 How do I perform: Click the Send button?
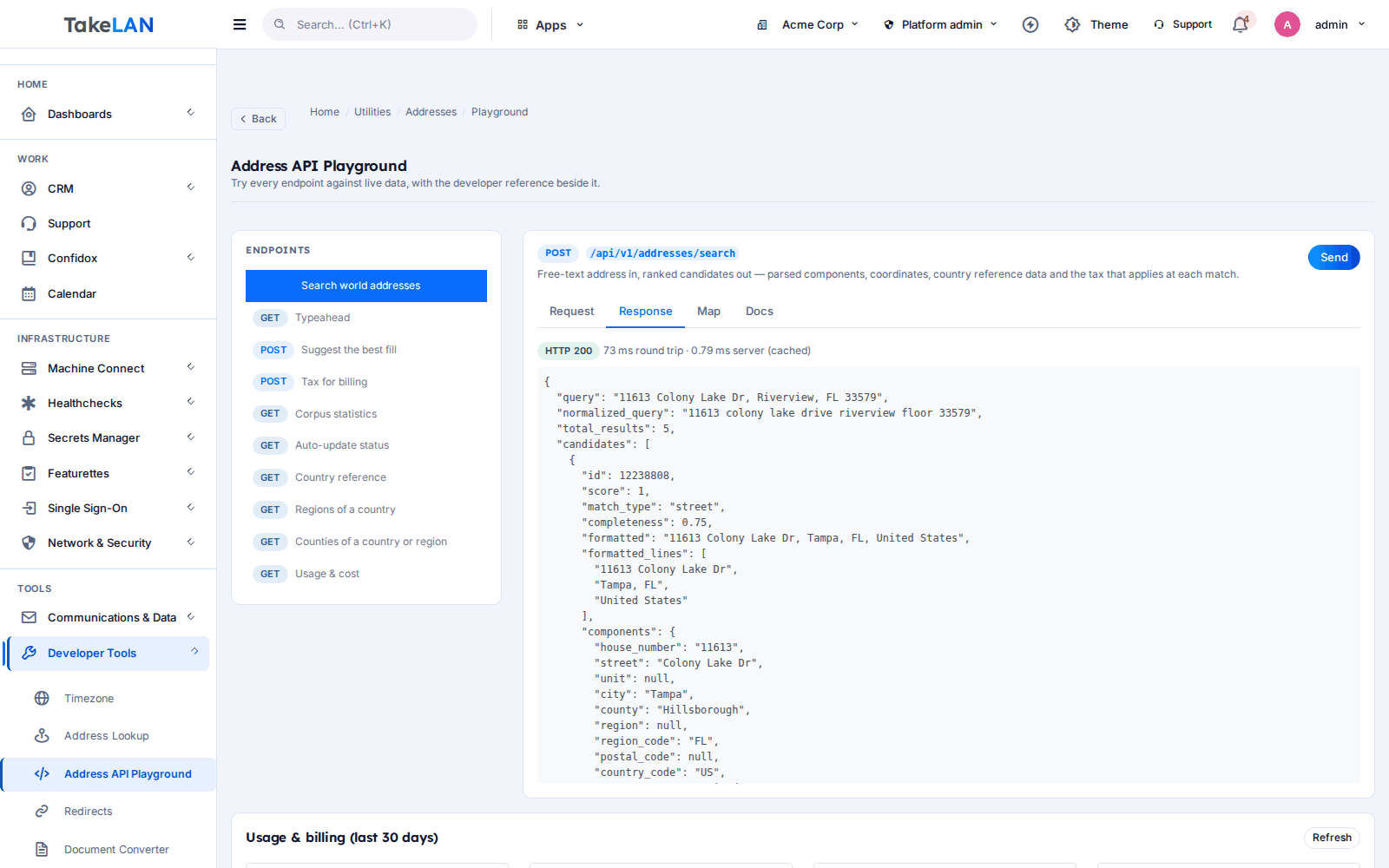click(x=1333, y=257)
